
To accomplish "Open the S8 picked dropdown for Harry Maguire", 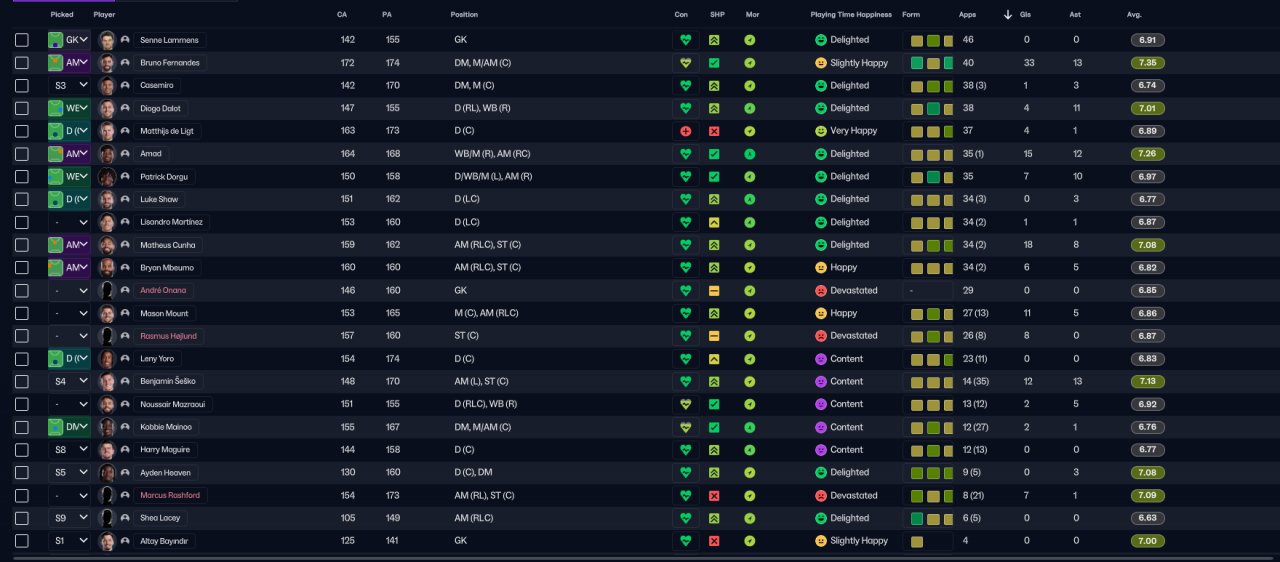I will click(x=69, y=450).
